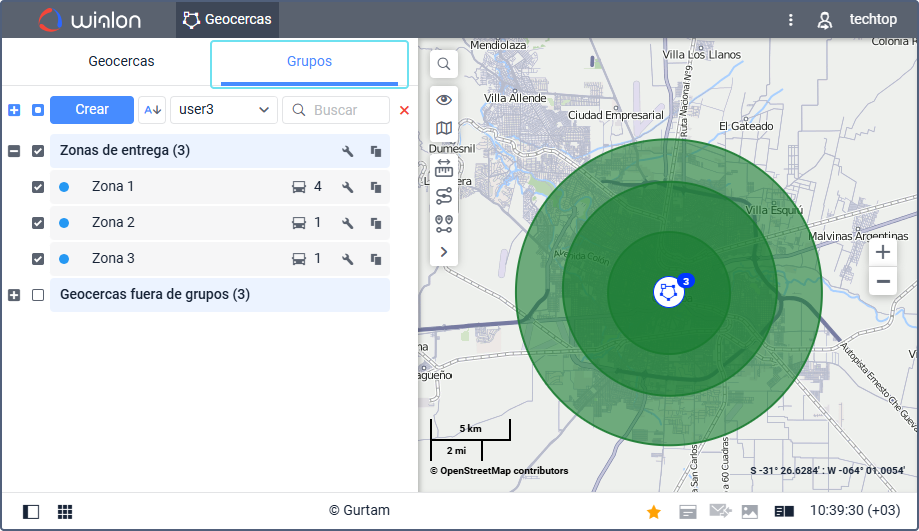The width and height of the screenshot is (919, 531).
Task: Open the routing tool on map
Action: pos(444,195)
